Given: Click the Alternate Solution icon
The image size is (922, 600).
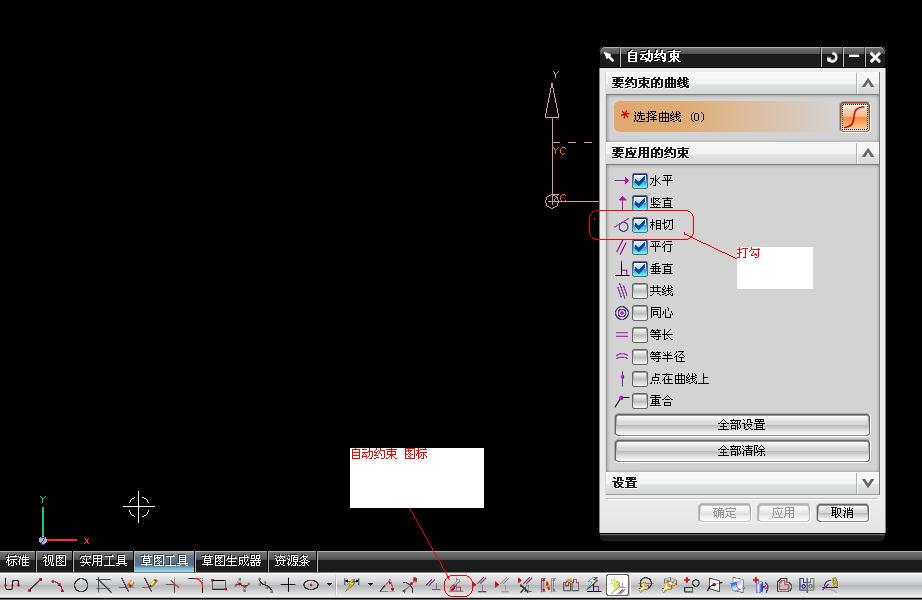Looking at the screenshot, I should 571,585.
